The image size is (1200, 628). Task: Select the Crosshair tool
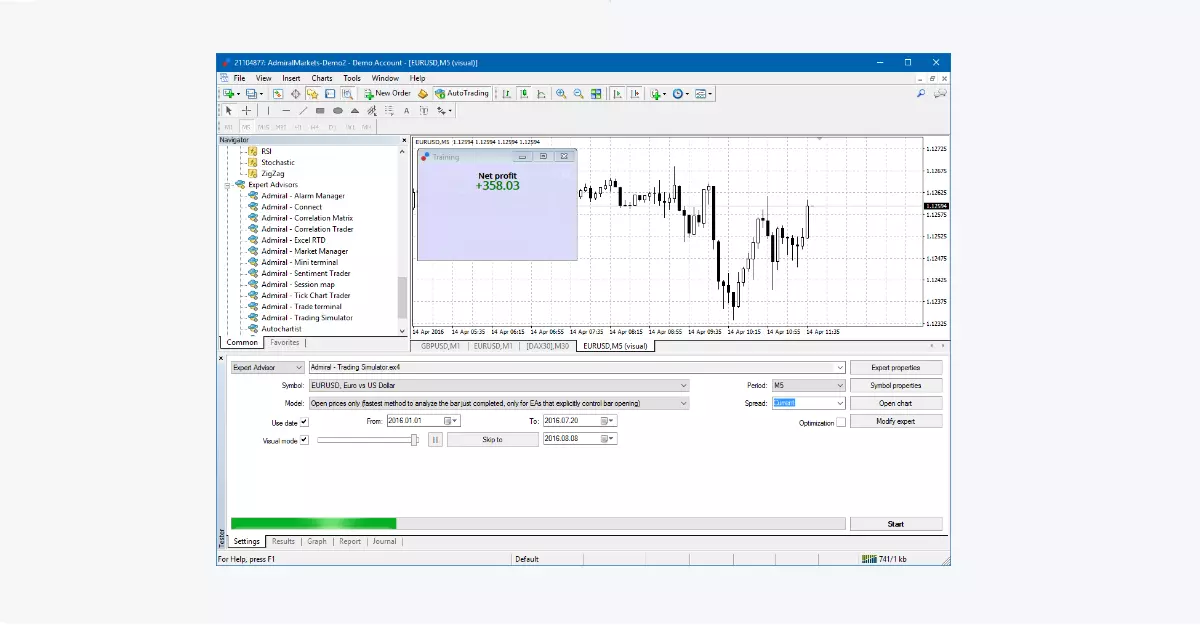coord(246,110)
